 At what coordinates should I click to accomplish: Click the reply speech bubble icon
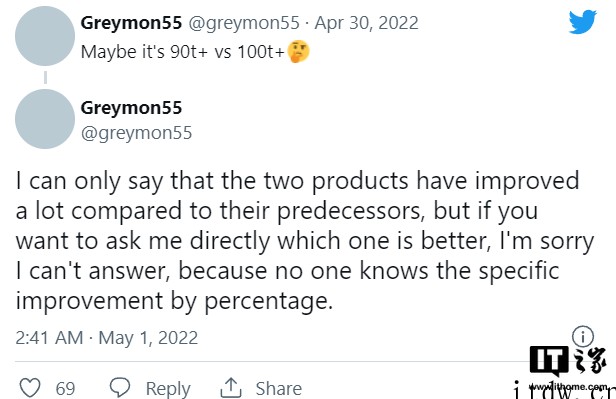pos(120,387)
